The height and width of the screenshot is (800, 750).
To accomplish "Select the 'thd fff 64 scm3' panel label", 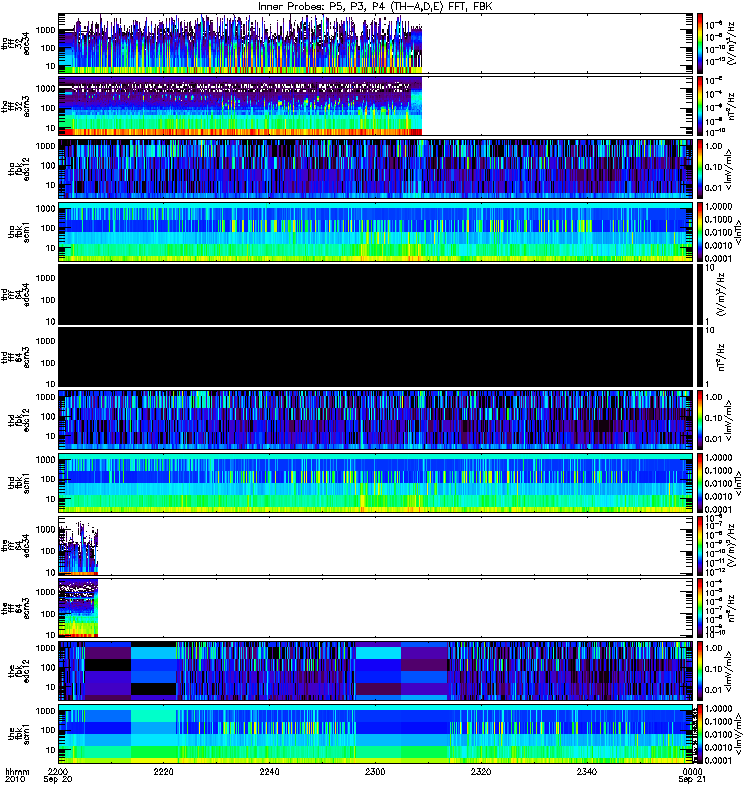I will pos(15,357).
